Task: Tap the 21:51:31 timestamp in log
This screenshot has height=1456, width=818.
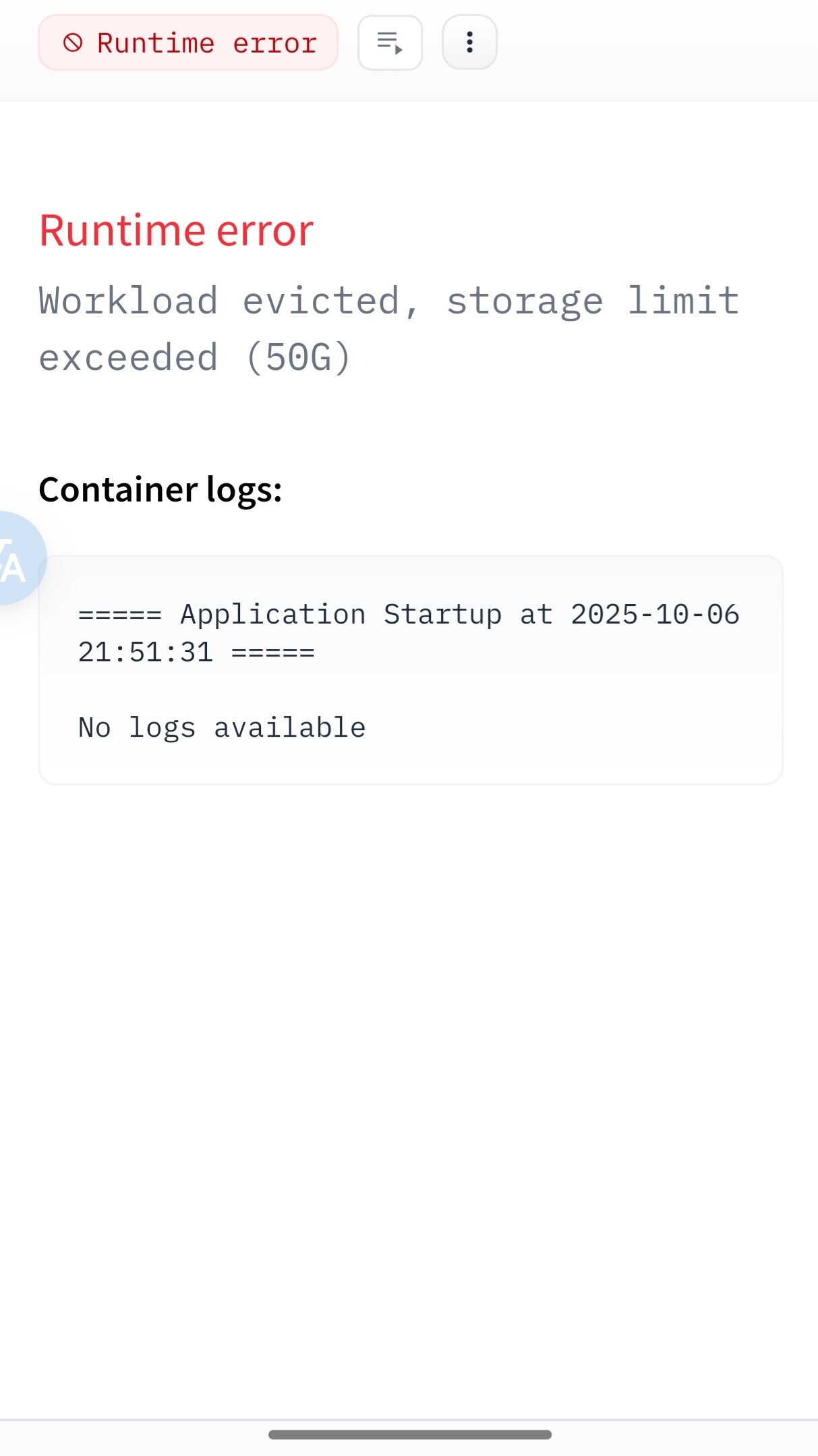Action: 146,653
